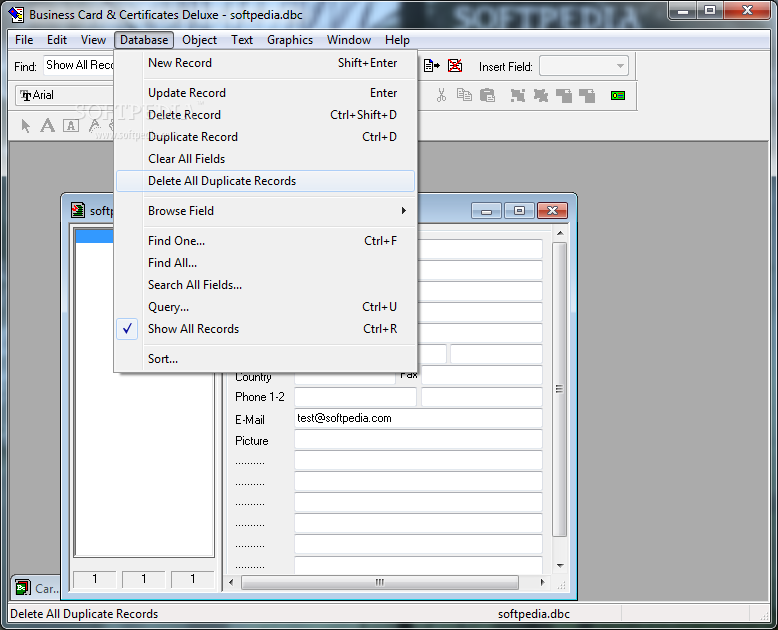Choose Delete All Duplicate Records
The width and height of the screenshot is (778, 630).
[x=265, y=181]
